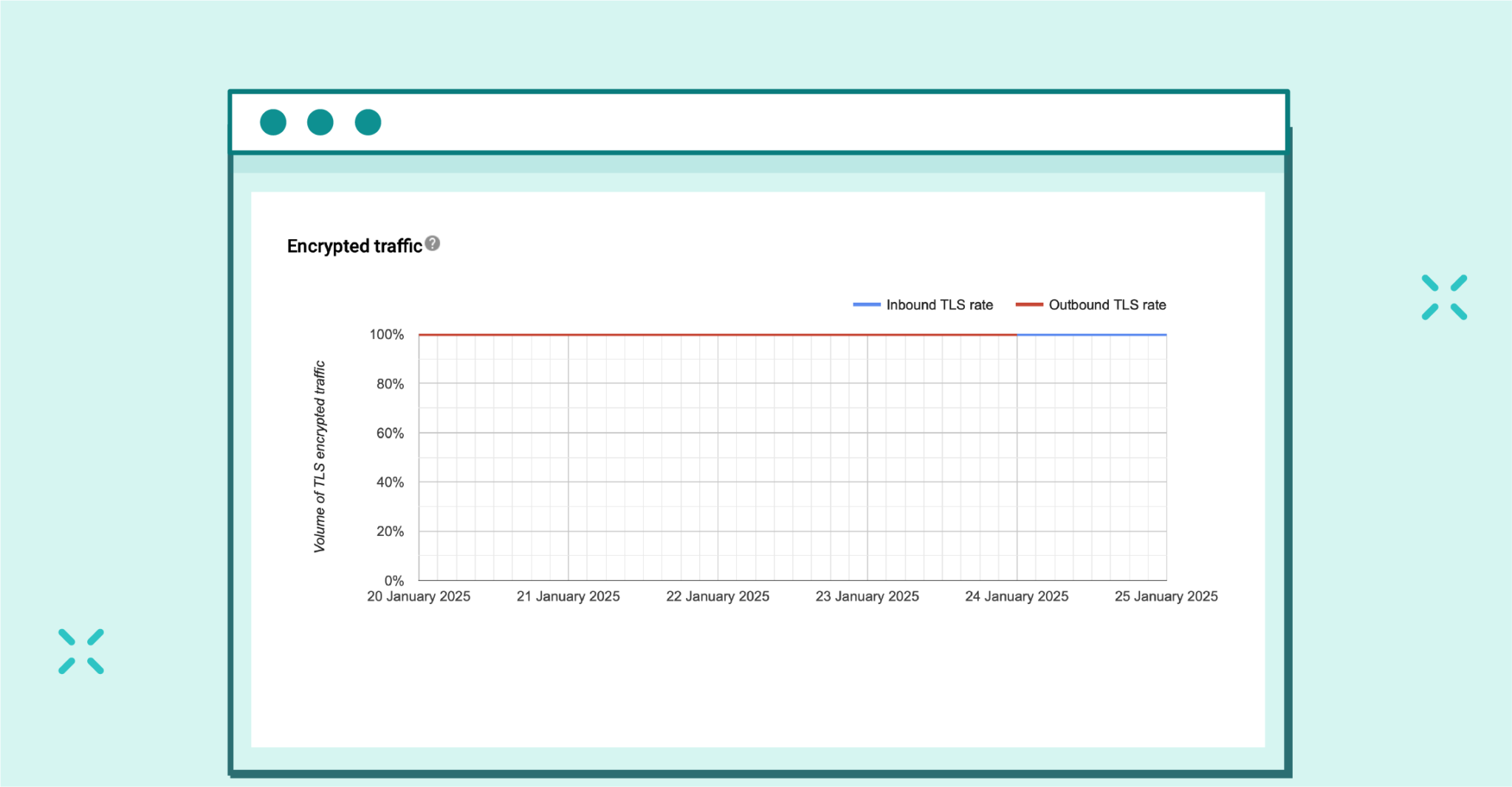Click the 100% mark on the y-axis

click(x=386, y=334)
